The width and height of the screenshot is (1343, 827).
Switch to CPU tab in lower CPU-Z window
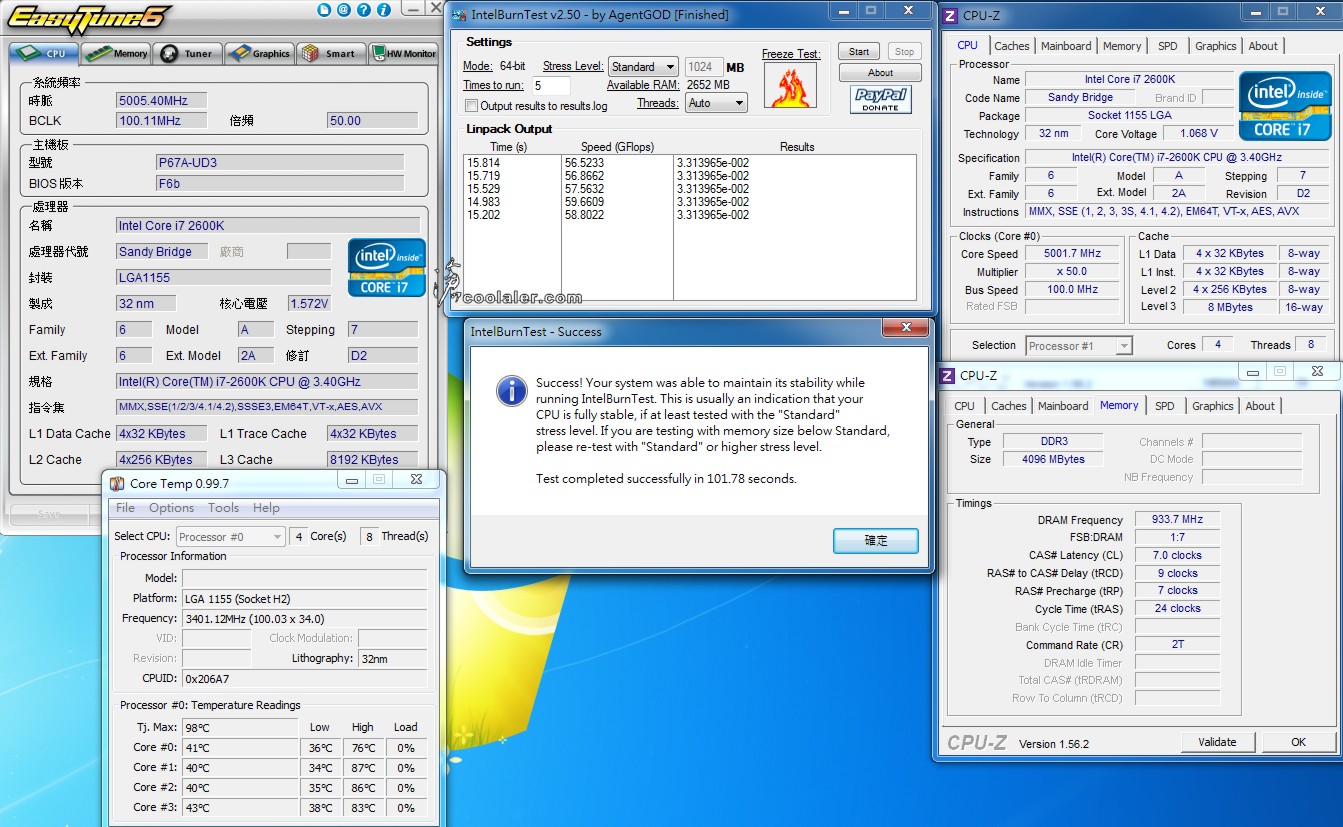pos(964,406)
